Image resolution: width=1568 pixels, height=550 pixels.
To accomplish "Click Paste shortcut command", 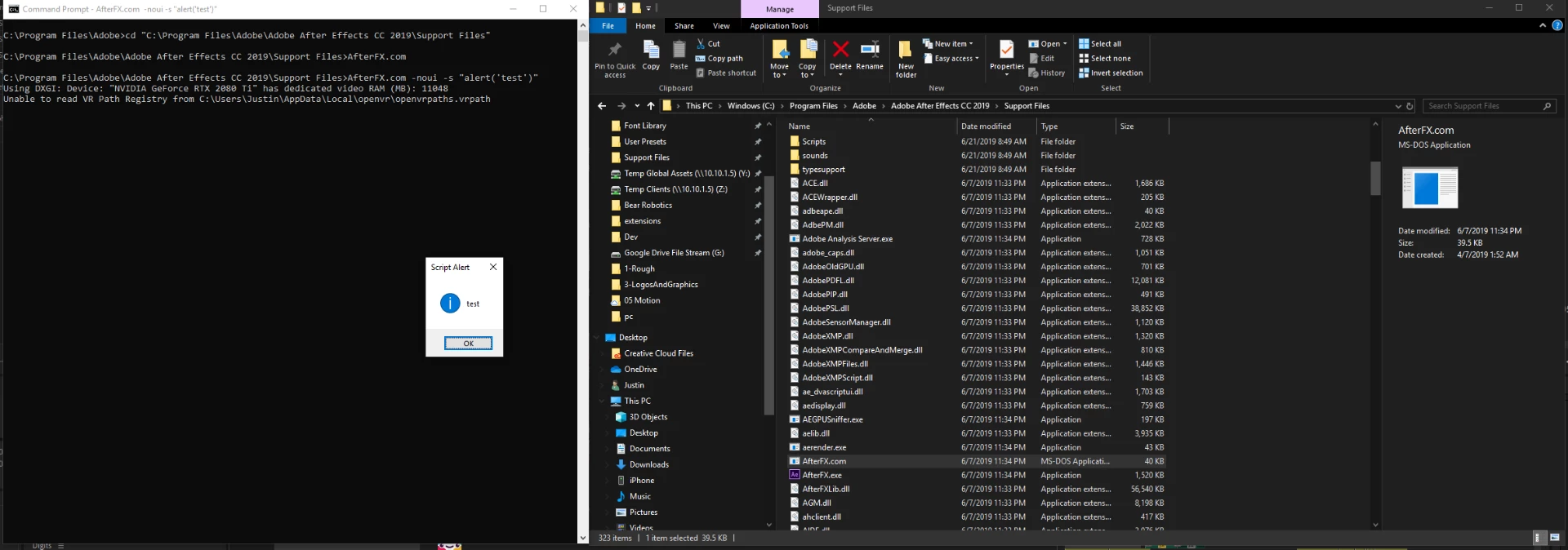I will pos(726,73).
